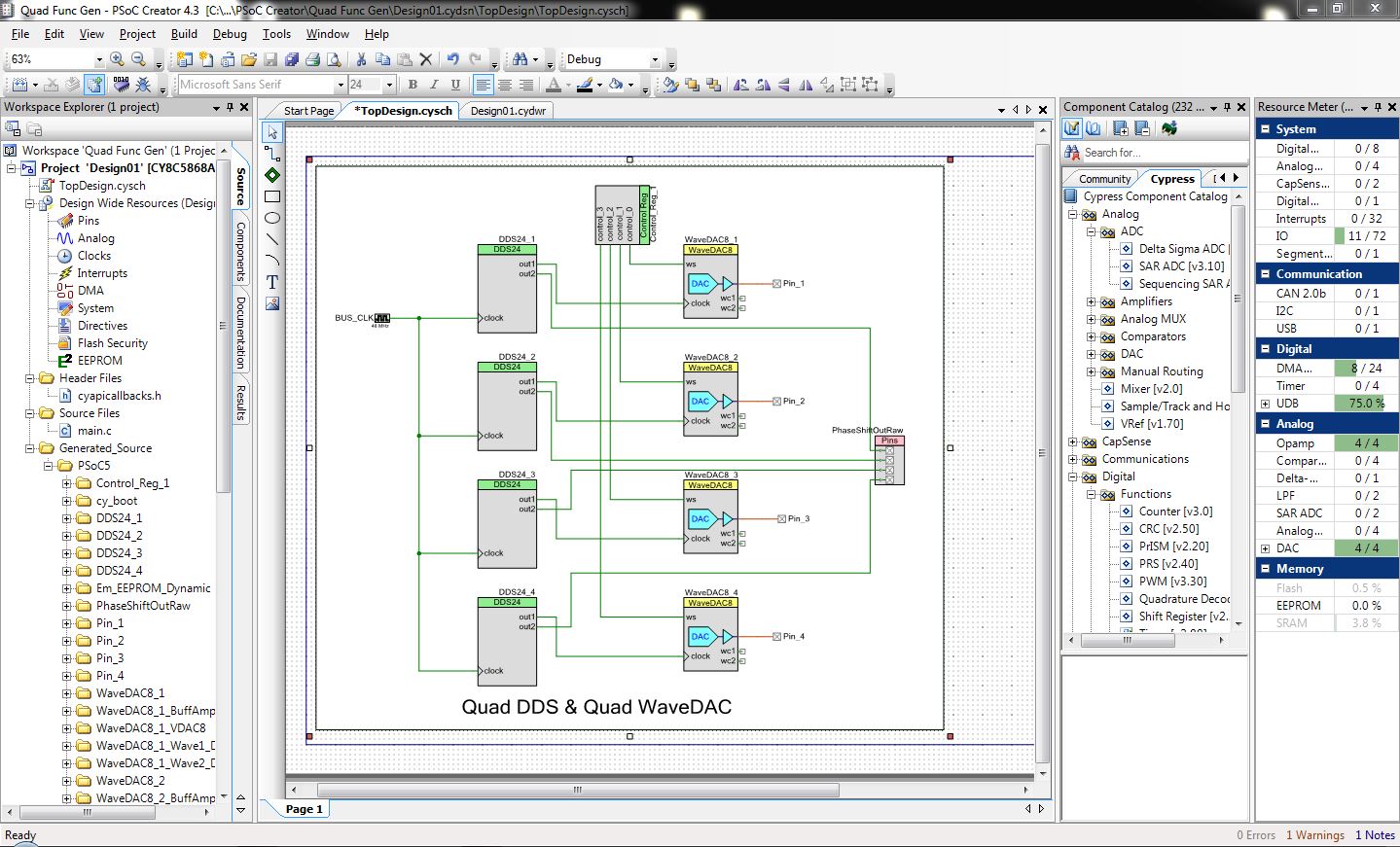
Task: Open the Tools menu
Action: click(276, 34)
